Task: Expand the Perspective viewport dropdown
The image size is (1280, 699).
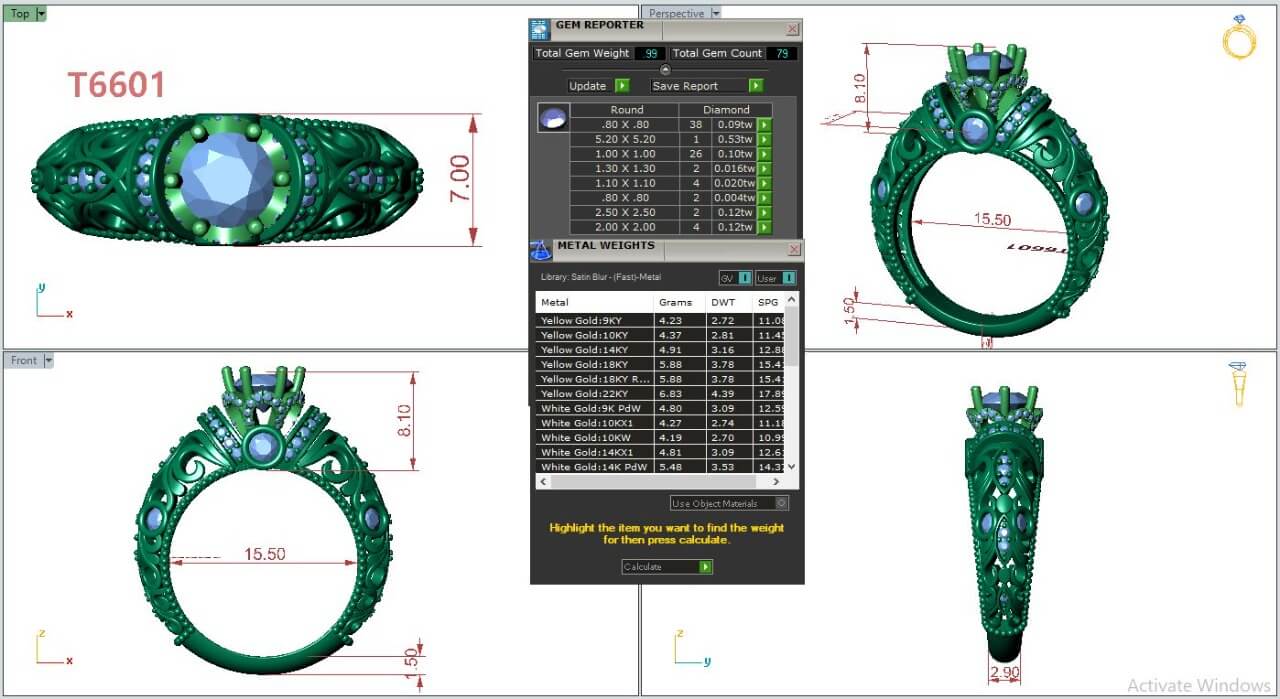Action: coord(715,14)
